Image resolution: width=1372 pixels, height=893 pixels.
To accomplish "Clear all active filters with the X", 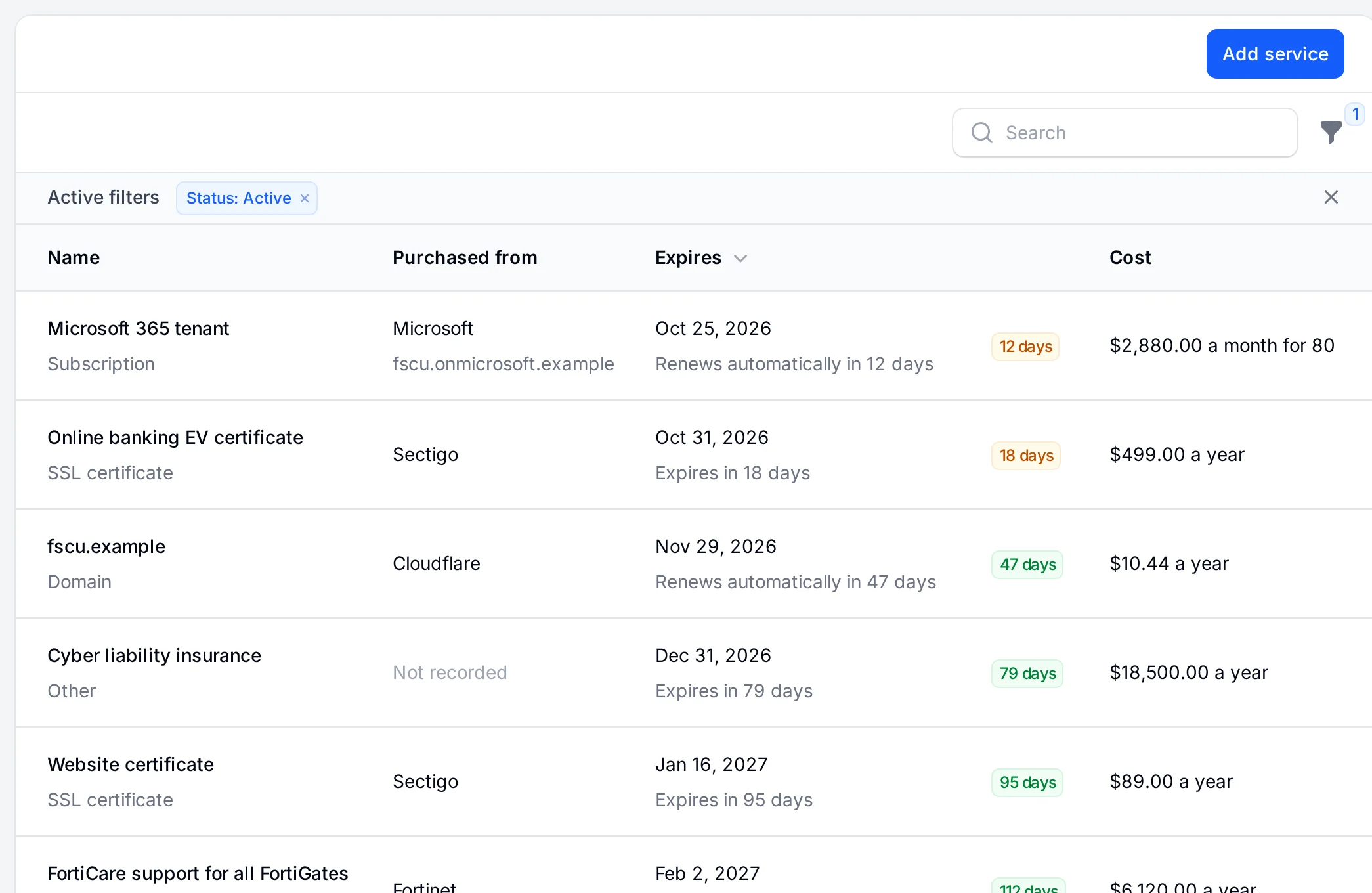I will pyautogui.click(x=1331, y=197).
